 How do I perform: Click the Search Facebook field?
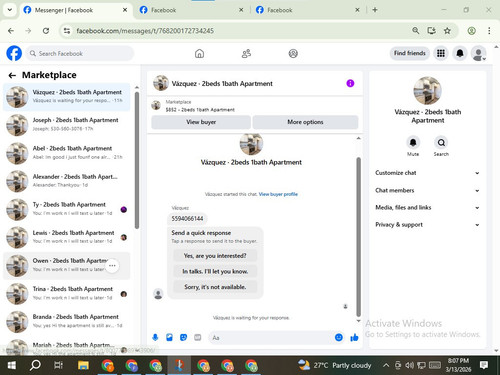(80, 53)
